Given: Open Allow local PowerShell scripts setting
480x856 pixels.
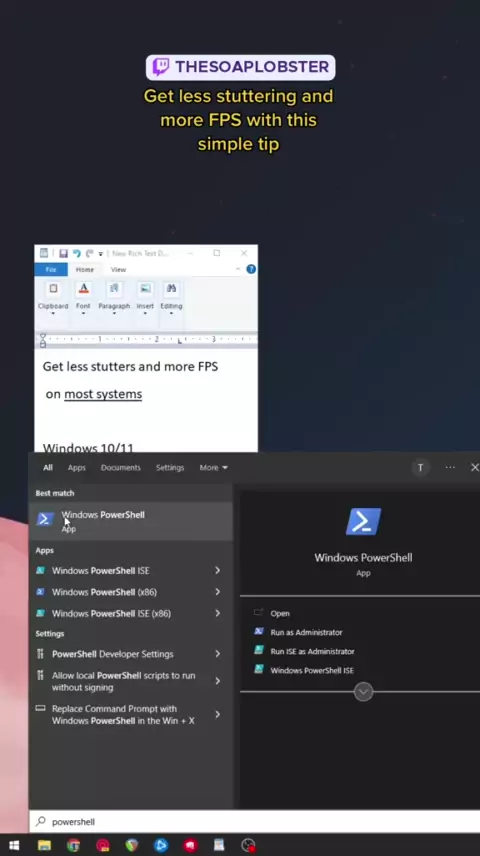Looking at the screenshot, I should (131, 681).
